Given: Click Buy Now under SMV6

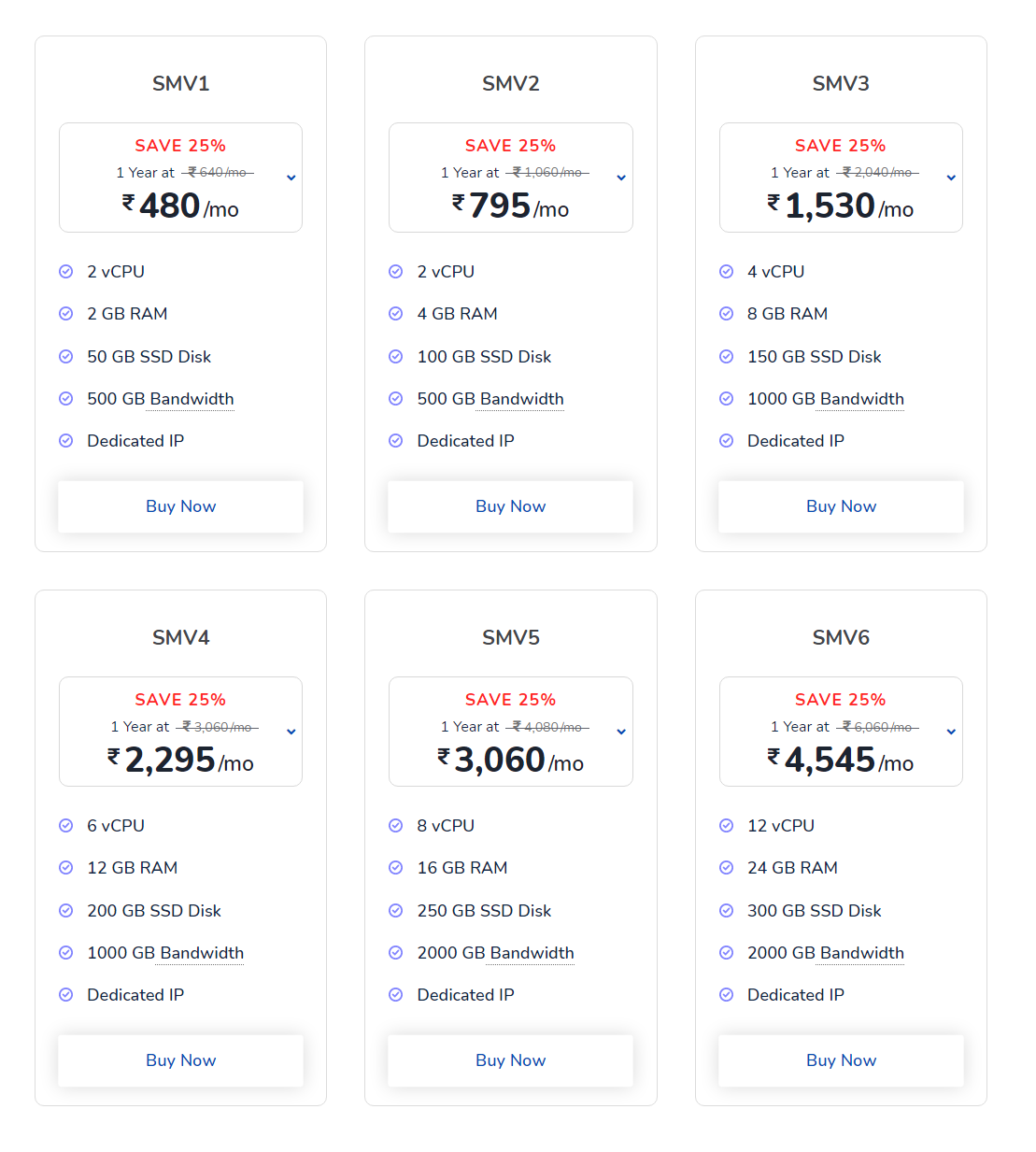Looking at the screenshot, I should tap(841, 1060).
